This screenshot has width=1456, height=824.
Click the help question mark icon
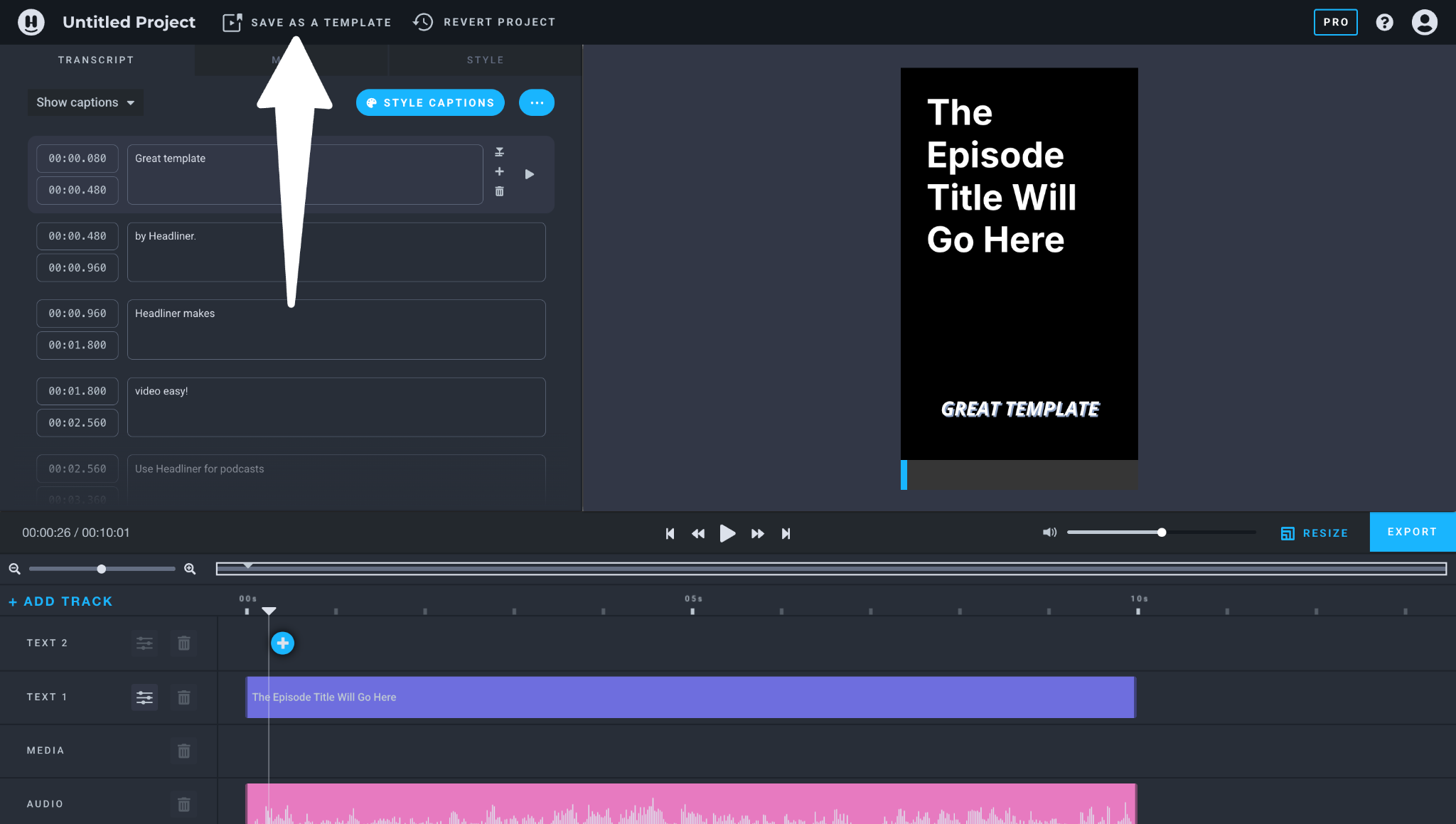click(1384, 22)
